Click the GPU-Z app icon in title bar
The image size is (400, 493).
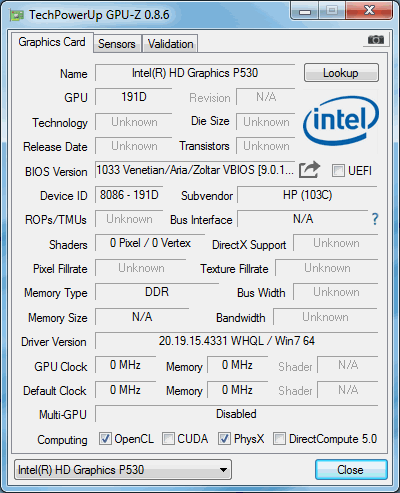[x=17, y=15]
